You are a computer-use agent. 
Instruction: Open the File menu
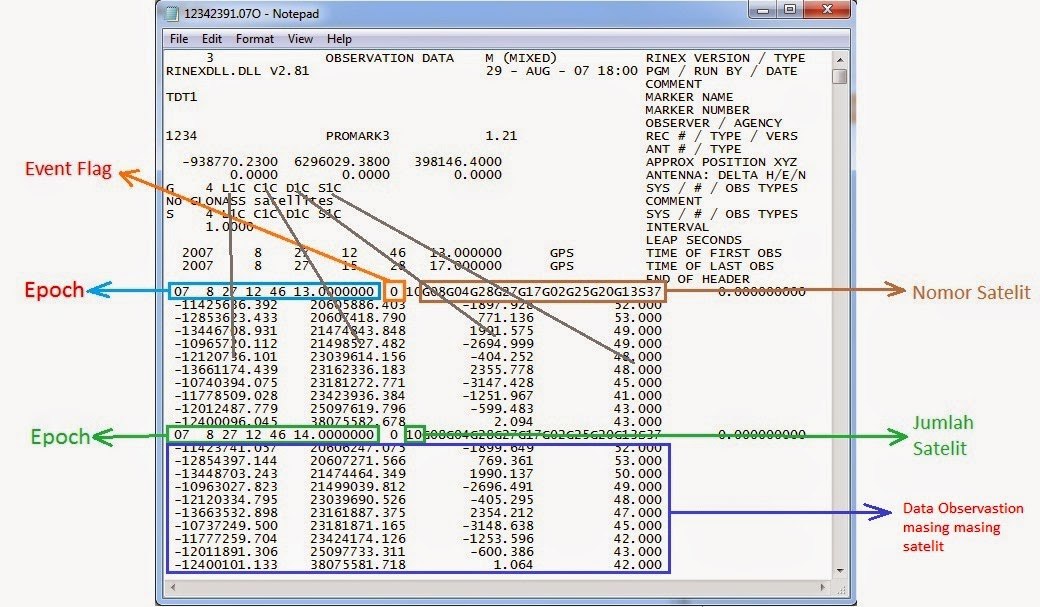(178, 38)
